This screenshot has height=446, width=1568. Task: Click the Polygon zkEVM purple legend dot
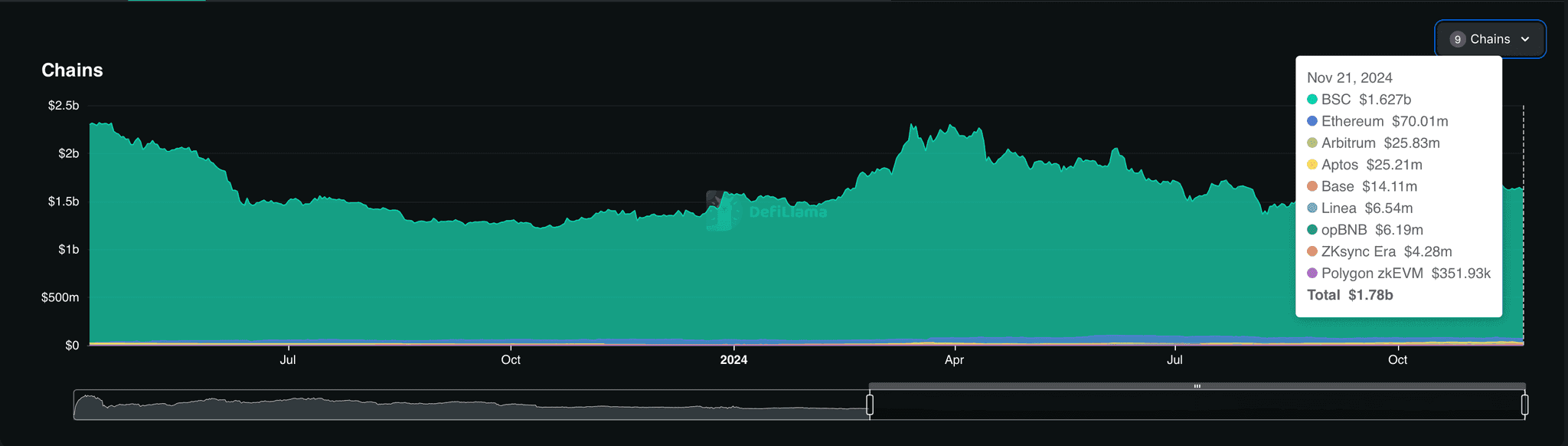pos(1312,274)
